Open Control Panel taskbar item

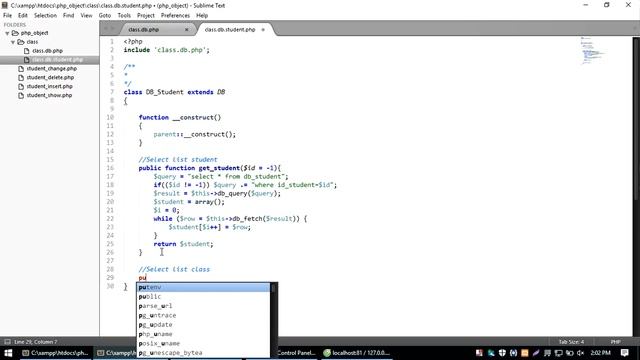click(297, 353)
